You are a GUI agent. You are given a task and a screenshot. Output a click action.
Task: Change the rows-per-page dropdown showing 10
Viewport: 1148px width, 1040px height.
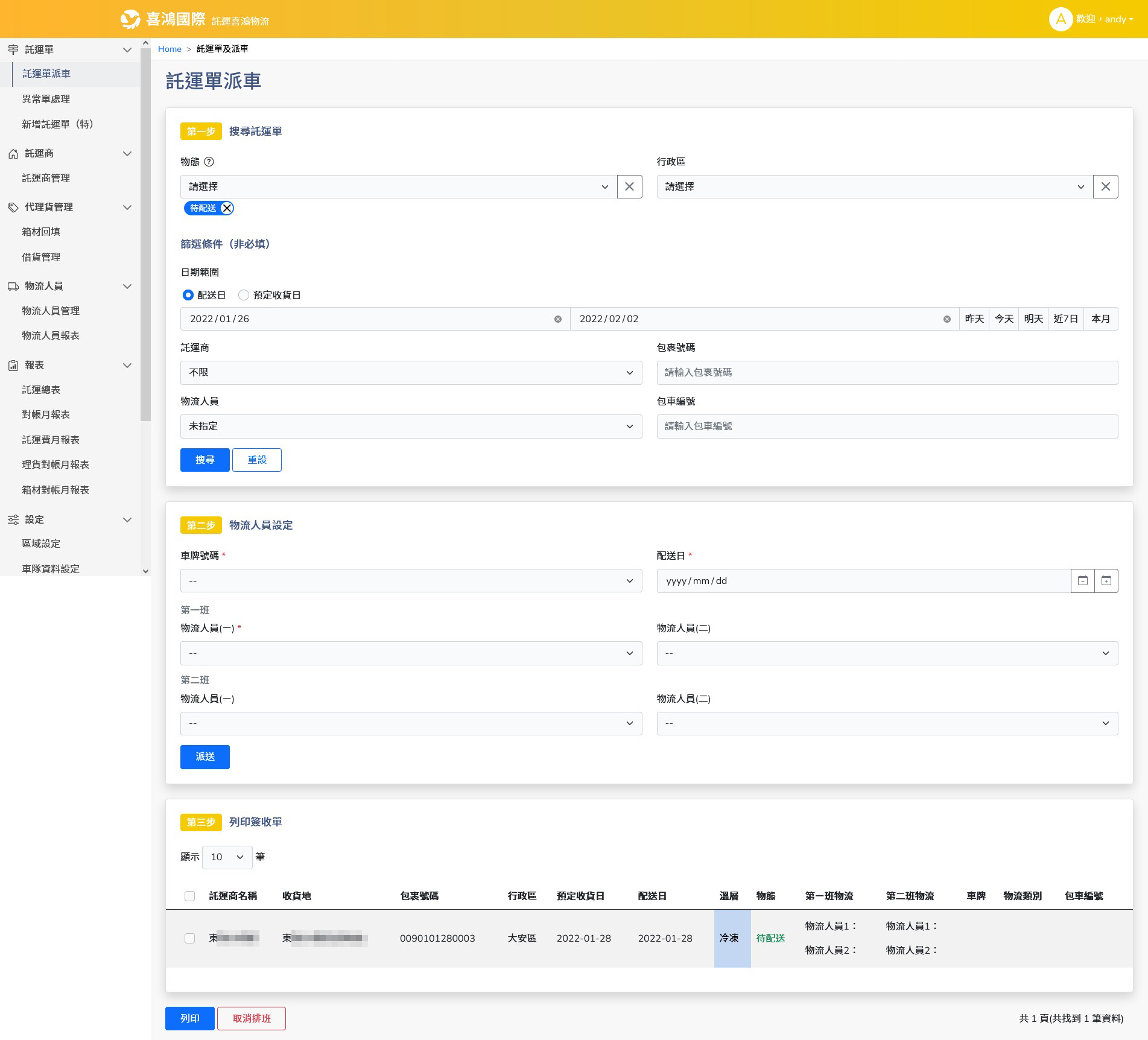(227, 857)
